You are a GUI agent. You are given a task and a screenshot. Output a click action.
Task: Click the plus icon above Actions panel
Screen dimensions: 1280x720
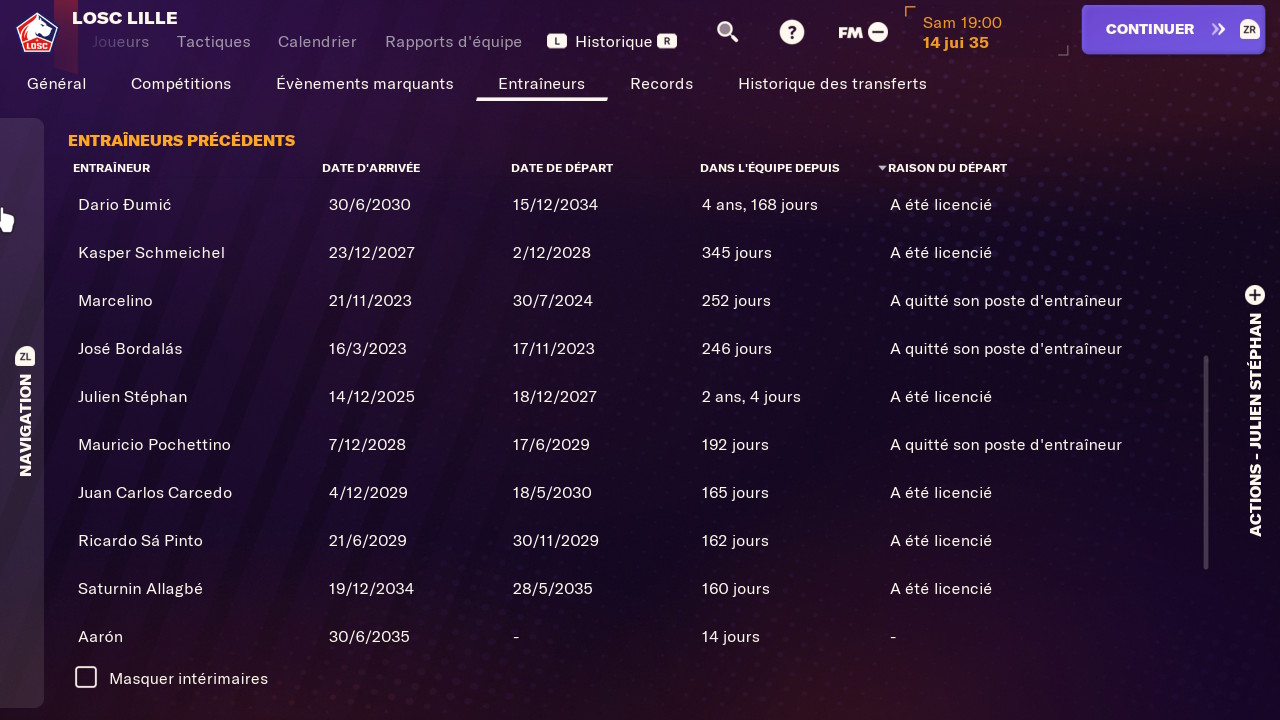[x=1254, y=295]
